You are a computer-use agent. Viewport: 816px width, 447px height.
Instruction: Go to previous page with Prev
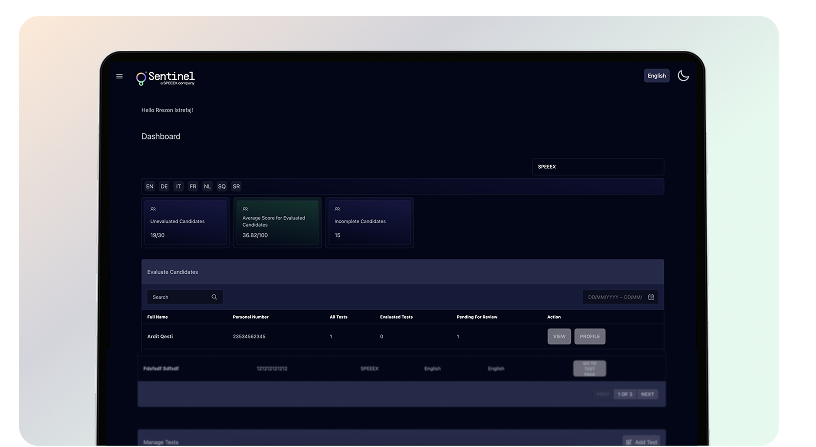pyautogui.click(x=603, y=394)
